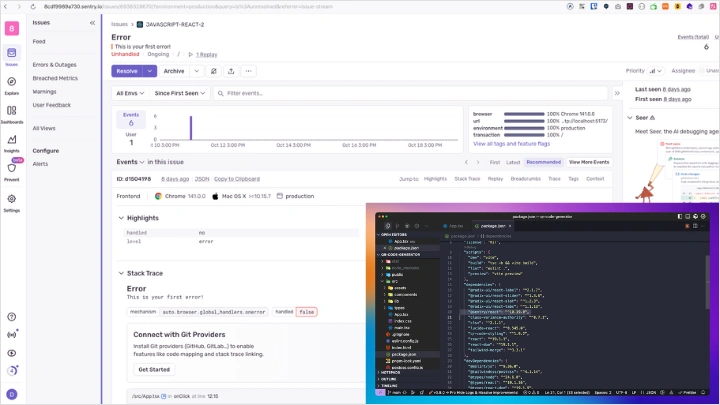Go to next event arrow

click(x=478, y=162)
